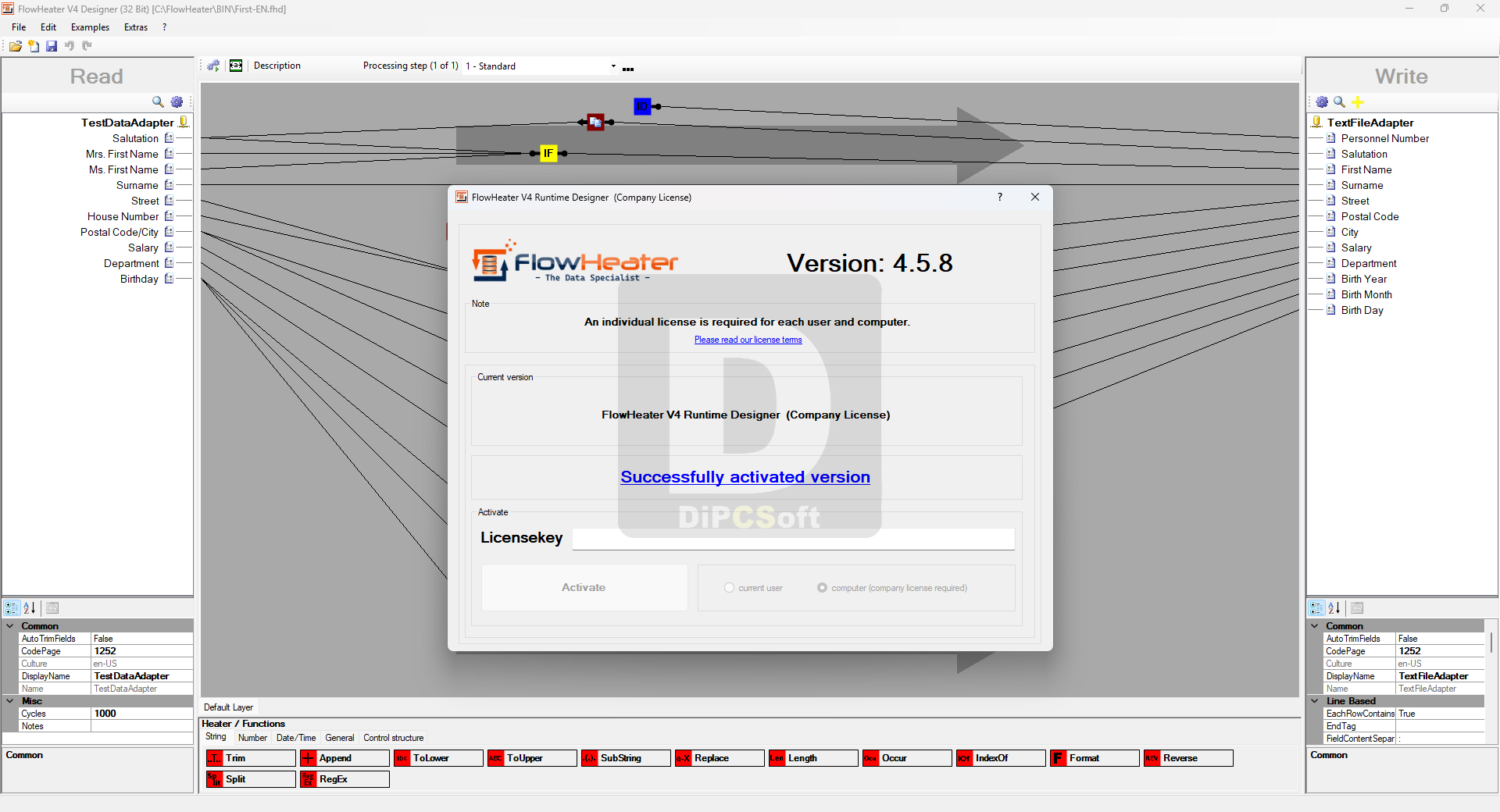Viewport: 1500px width, 812px height.
Task: Select the blue ID heater node
Action: click(642, 106)
